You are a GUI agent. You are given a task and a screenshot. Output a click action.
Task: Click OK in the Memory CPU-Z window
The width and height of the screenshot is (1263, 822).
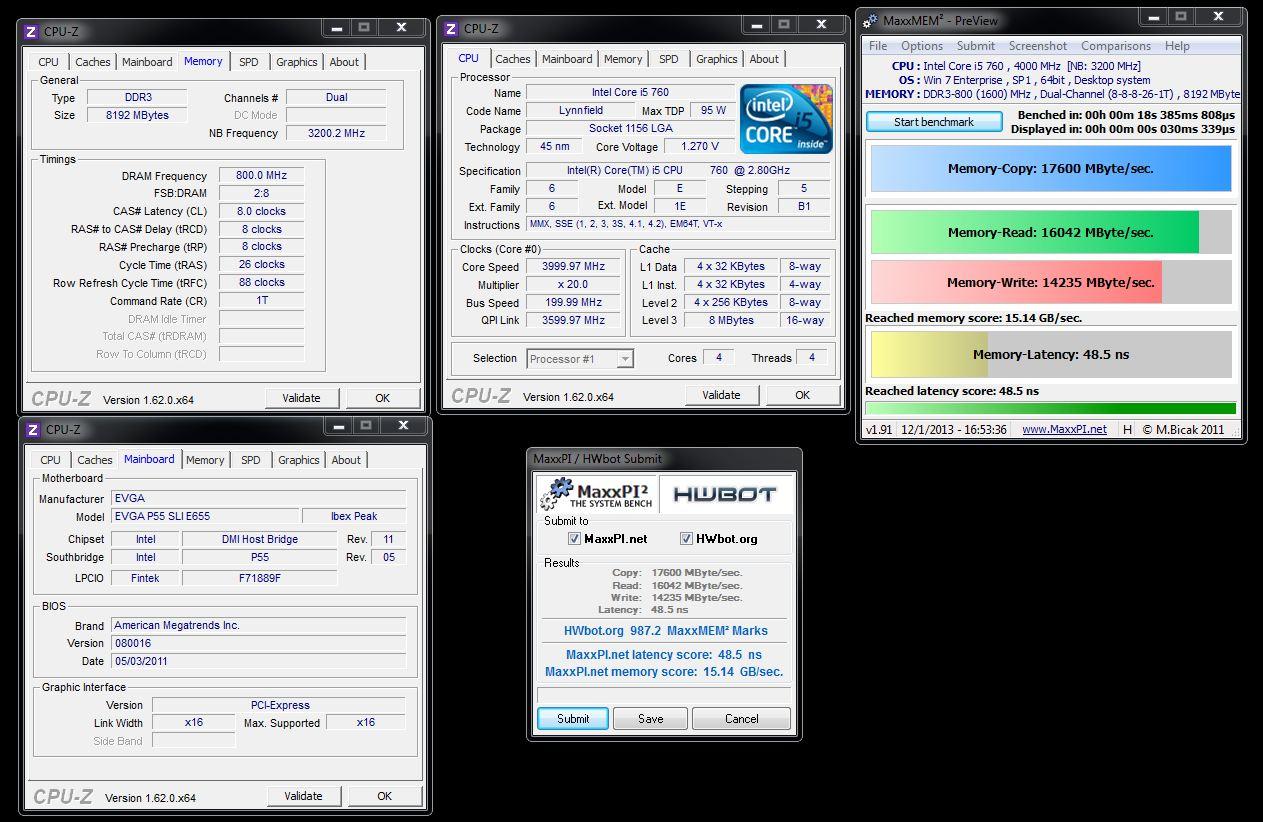coord(382,398)
